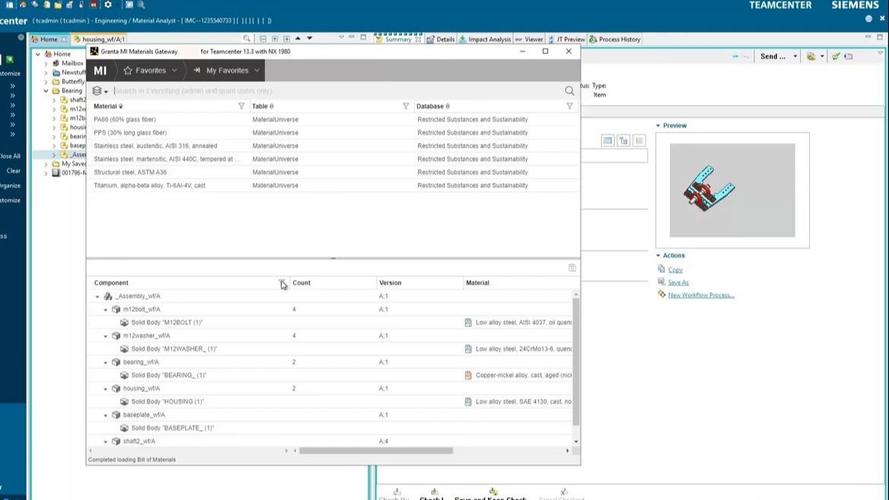
Task: Click the Low alloy steel, AISI 4037 material icon
Action: pyautogui.click(x=468, y=323)
